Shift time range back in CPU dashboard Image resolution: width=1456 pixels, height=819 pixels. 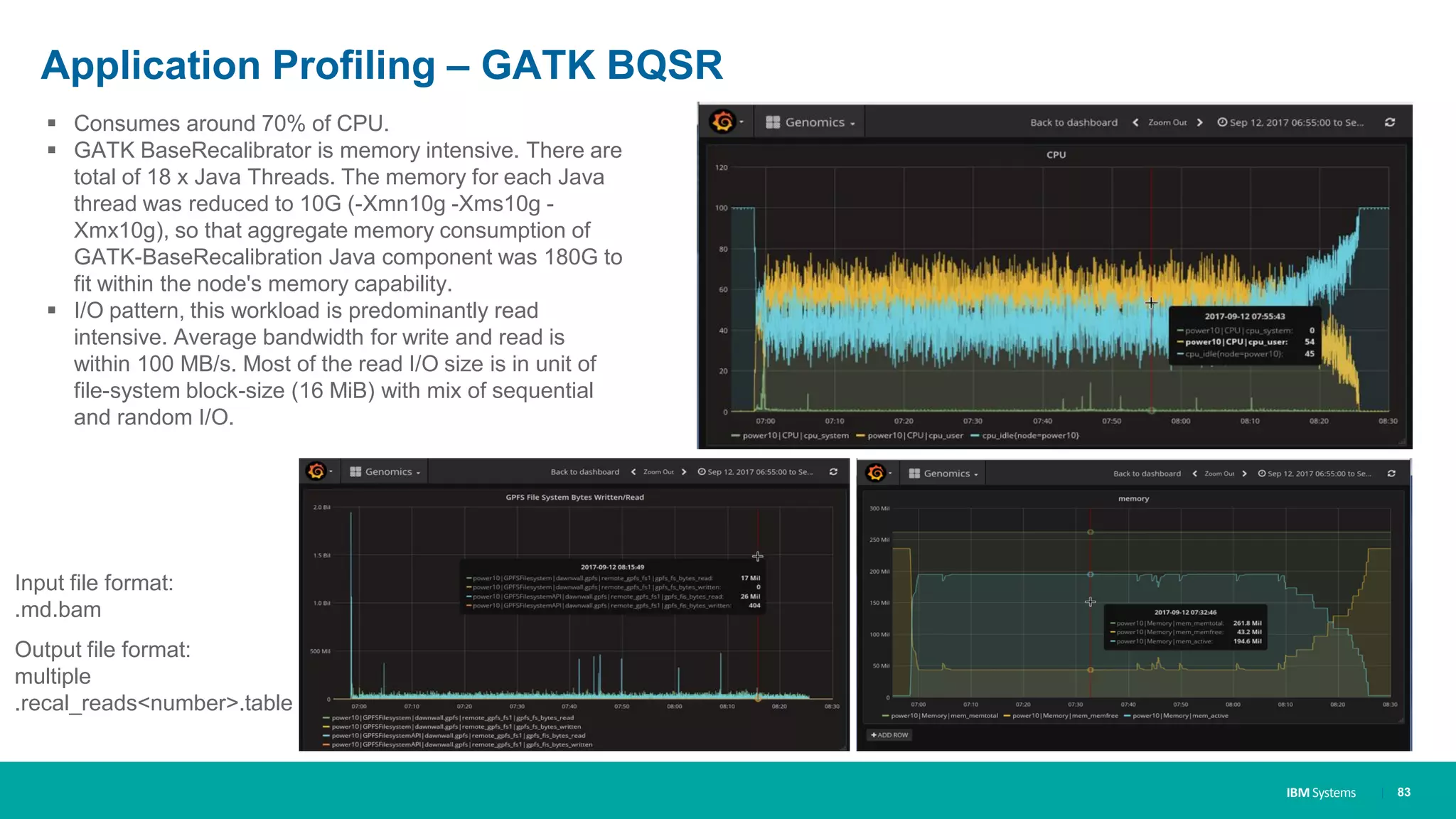1135,122
